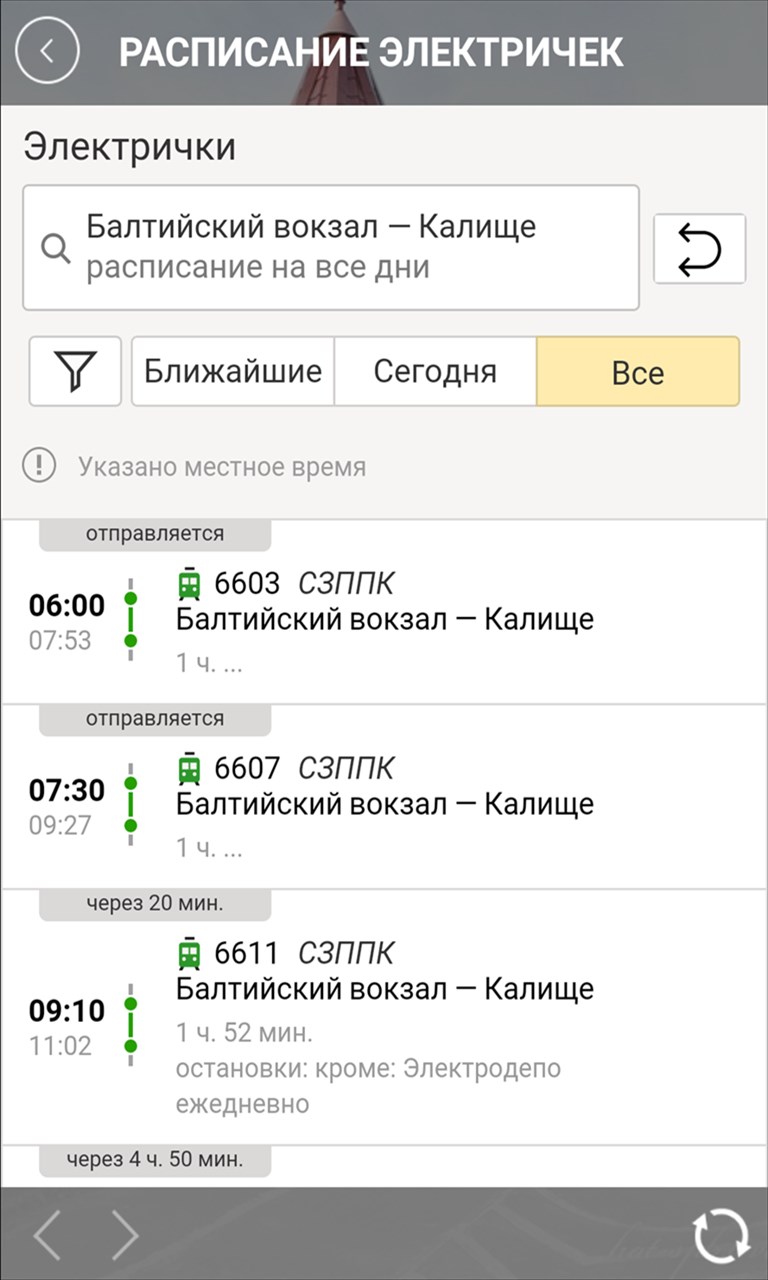This screenshot has height=1280, width=768.
Task: Refresh the train schedule
Action: click(x=721, y=1236)
